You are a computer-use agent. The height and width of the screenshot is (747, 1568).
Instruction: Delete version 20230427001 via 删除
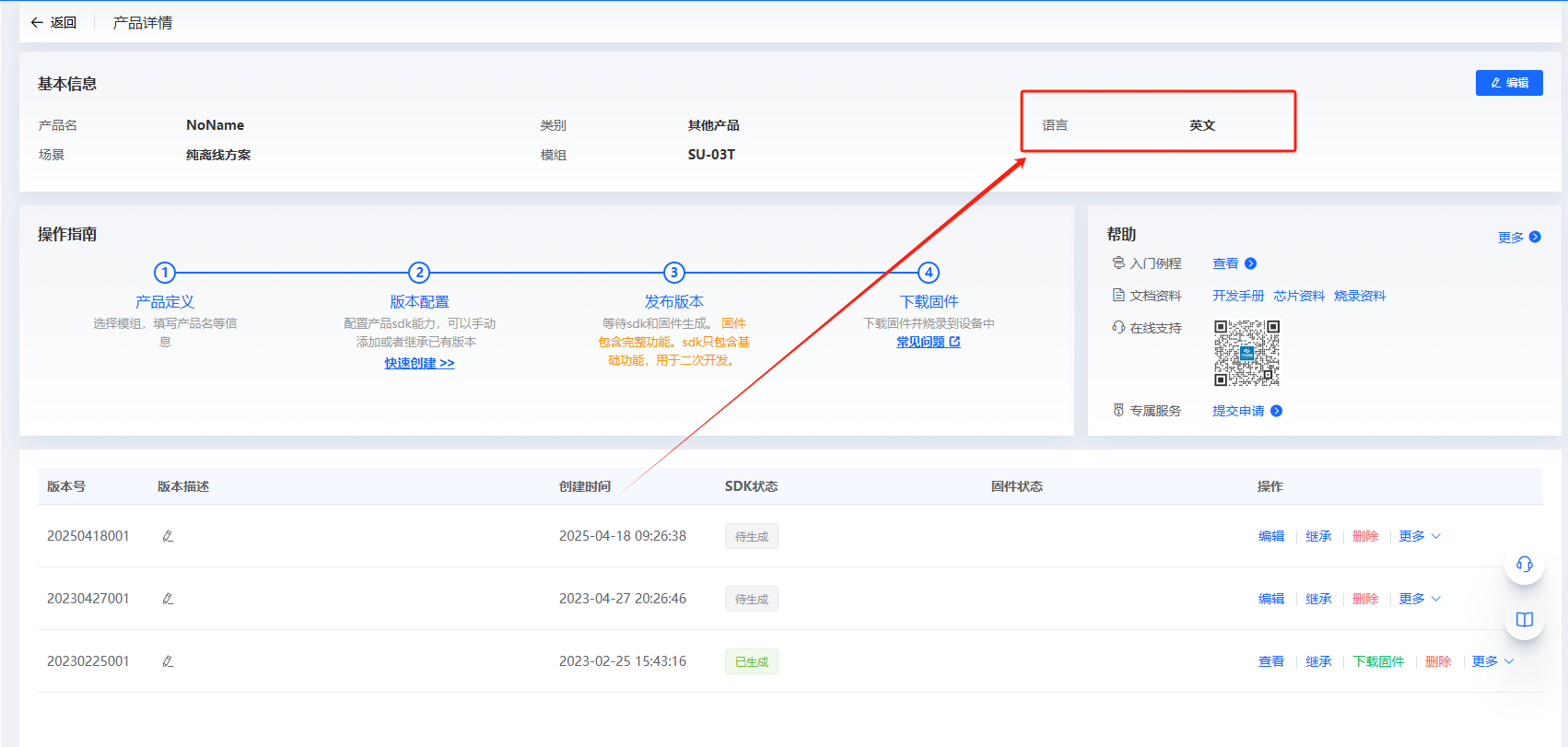[x=1364, y=599]
